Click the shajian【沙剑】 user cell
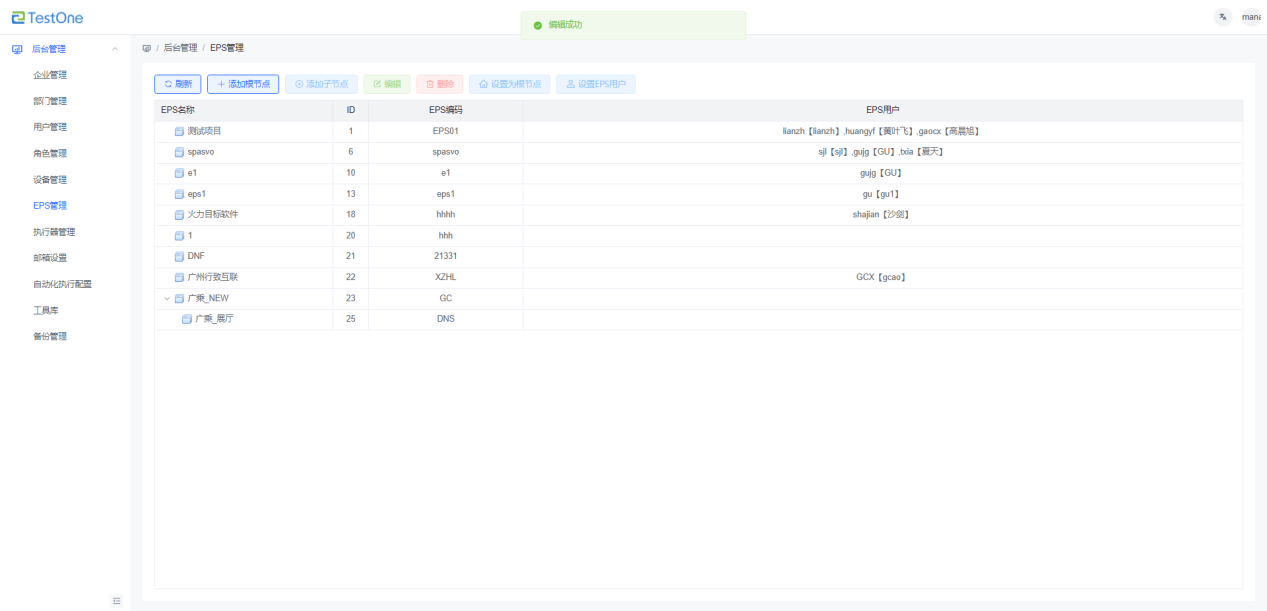1267x611 pixels. coord(882,214)
